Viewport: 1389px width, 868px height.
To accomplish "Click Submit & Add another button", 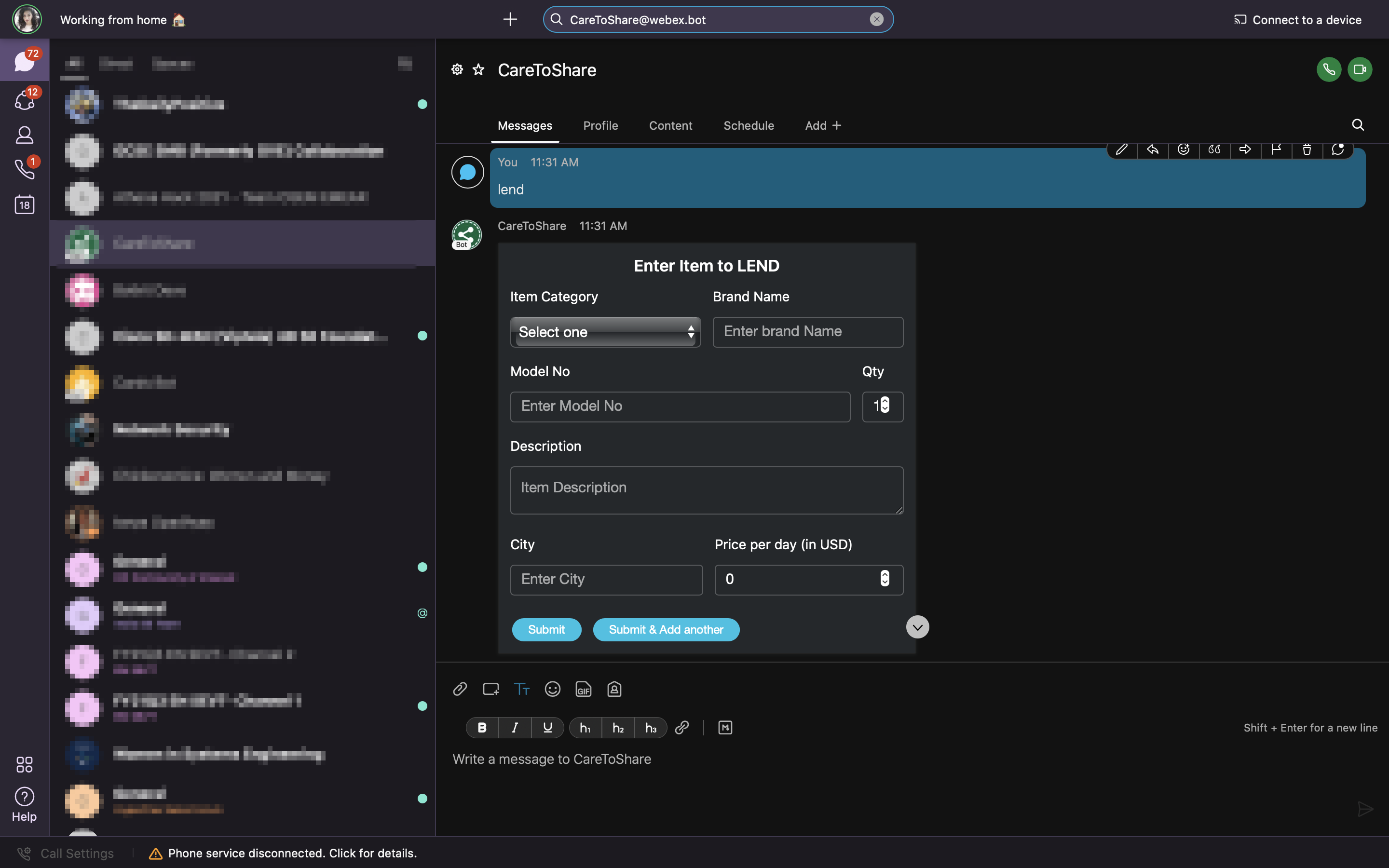I will click(665, 629).
